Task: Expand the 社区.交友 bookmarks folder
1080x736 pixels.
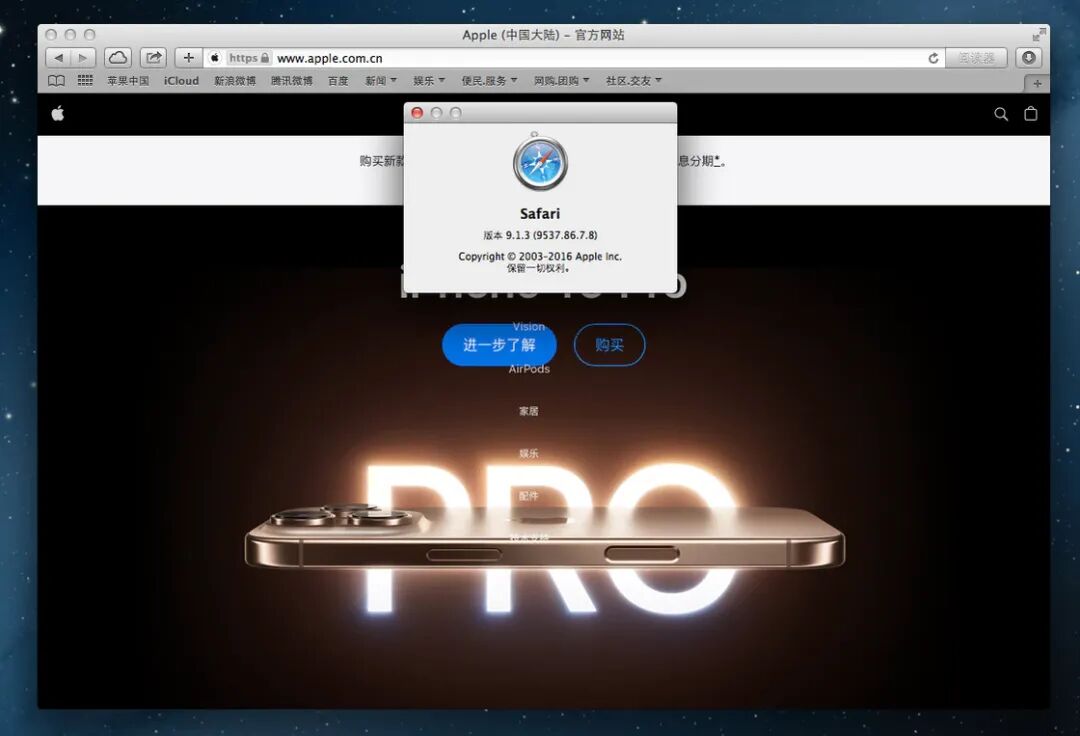Action: 634,81
